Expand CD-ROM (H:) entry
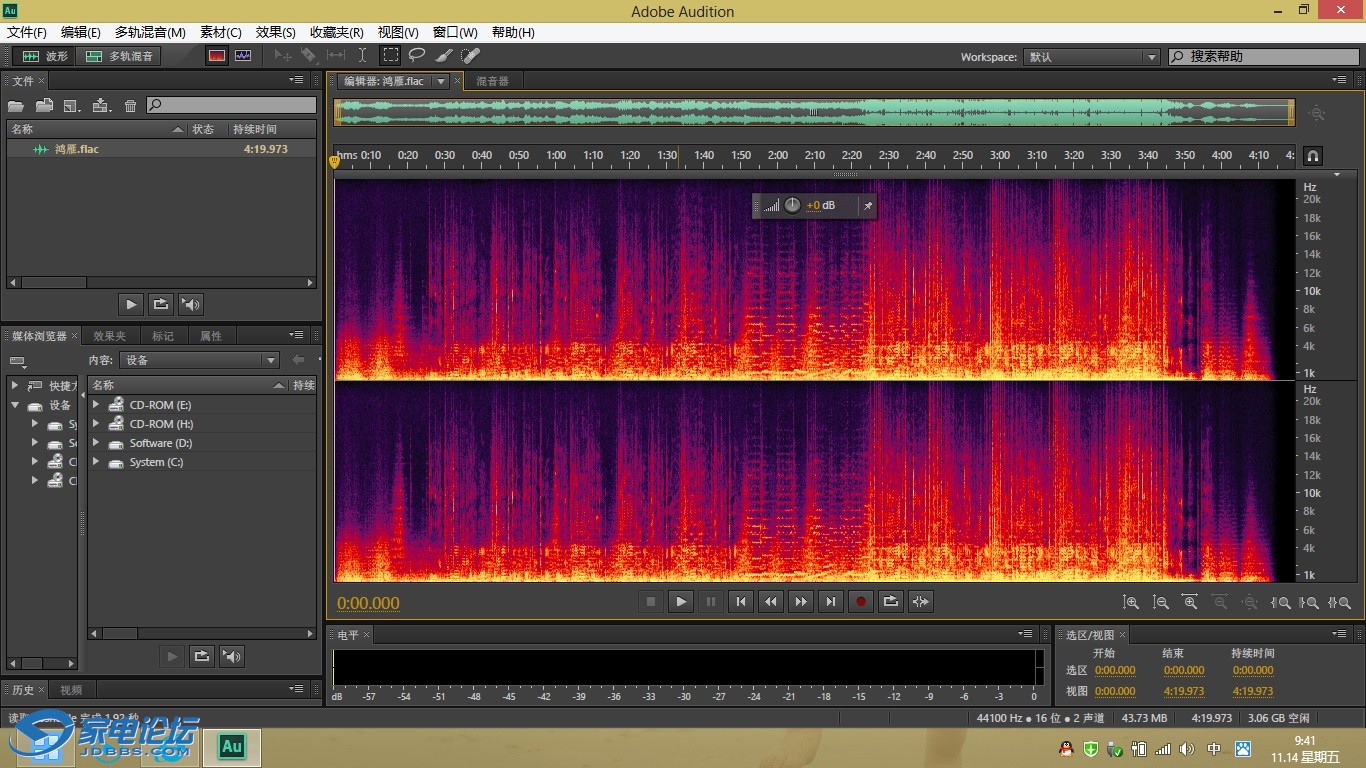This screenshot has width=1366, height=768. coord(96,424)
